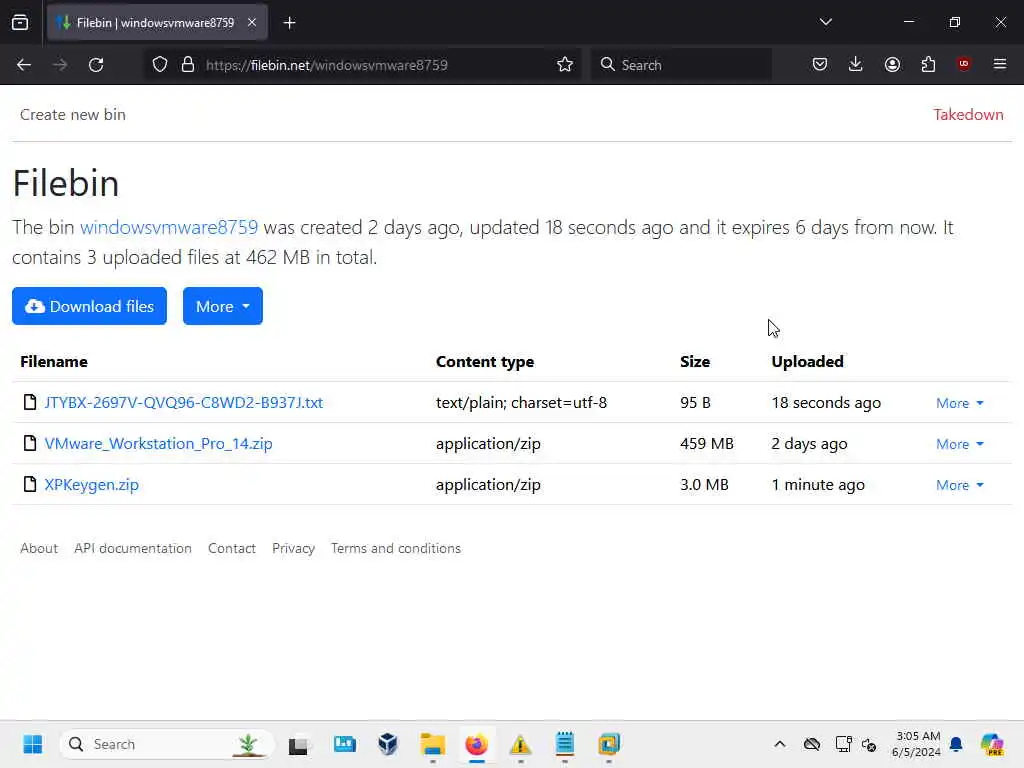Click the '18 seconds ago' uploaded cell
Screen dimensions: 1024x768
click(x=826, y=402)
